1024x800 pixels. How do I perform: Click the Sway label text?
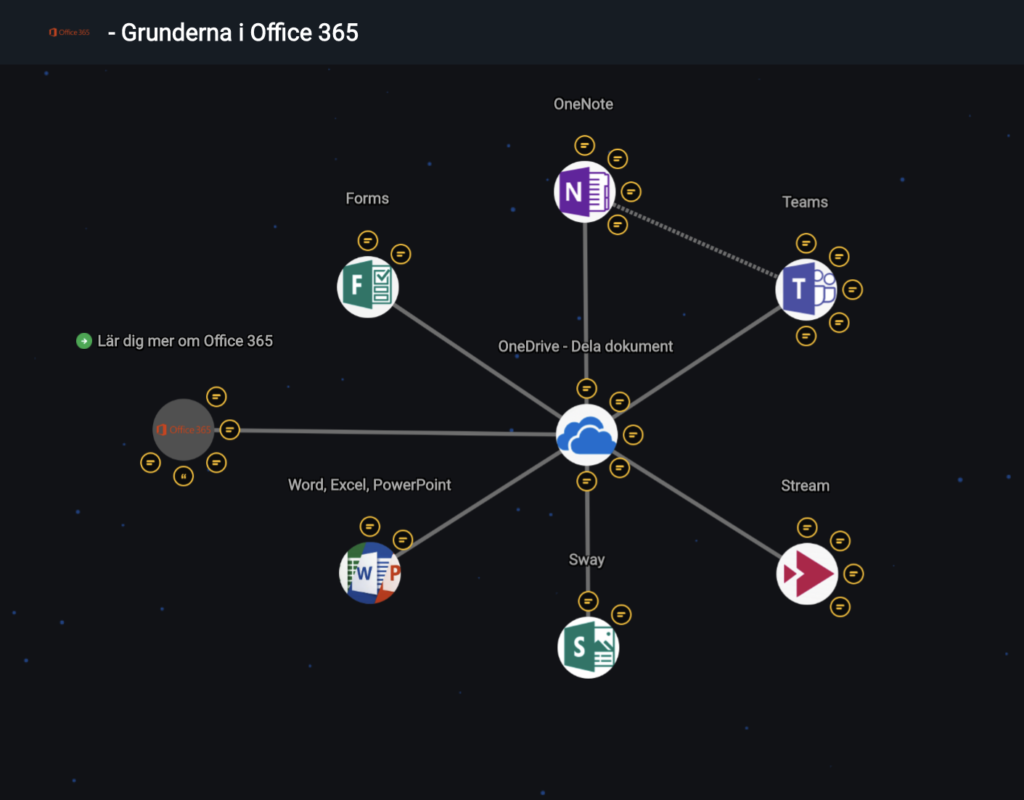(586, 560)
